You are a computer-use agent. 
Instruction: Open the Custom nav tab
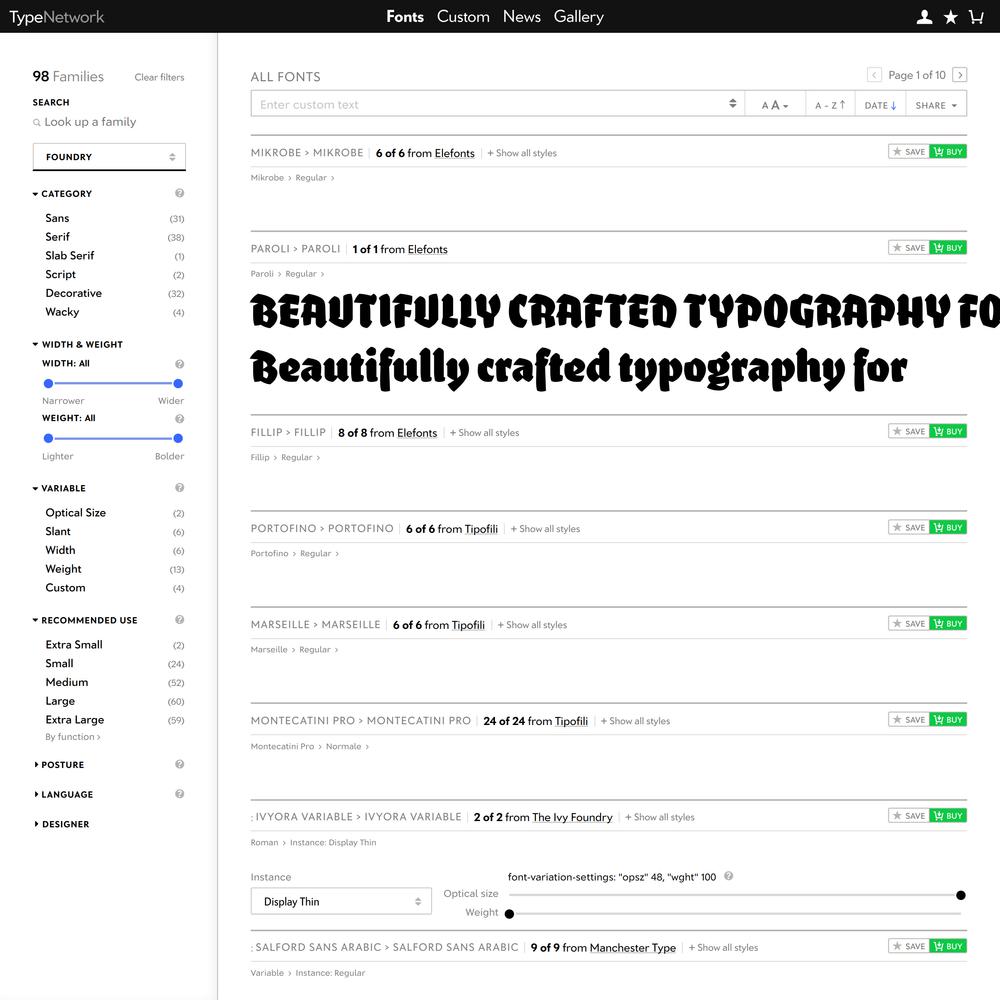coord(463,17)
